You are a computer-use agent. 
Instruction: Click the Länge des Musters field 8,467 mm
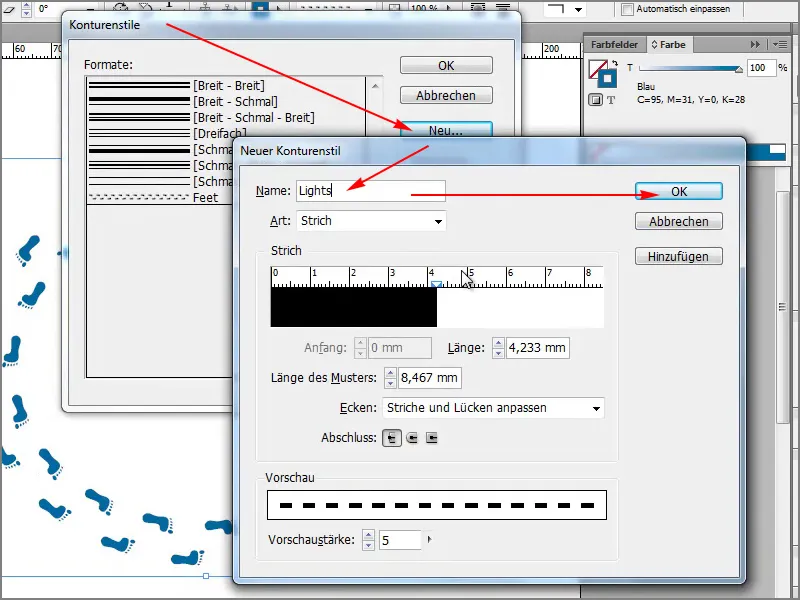[x=430, y=378]
